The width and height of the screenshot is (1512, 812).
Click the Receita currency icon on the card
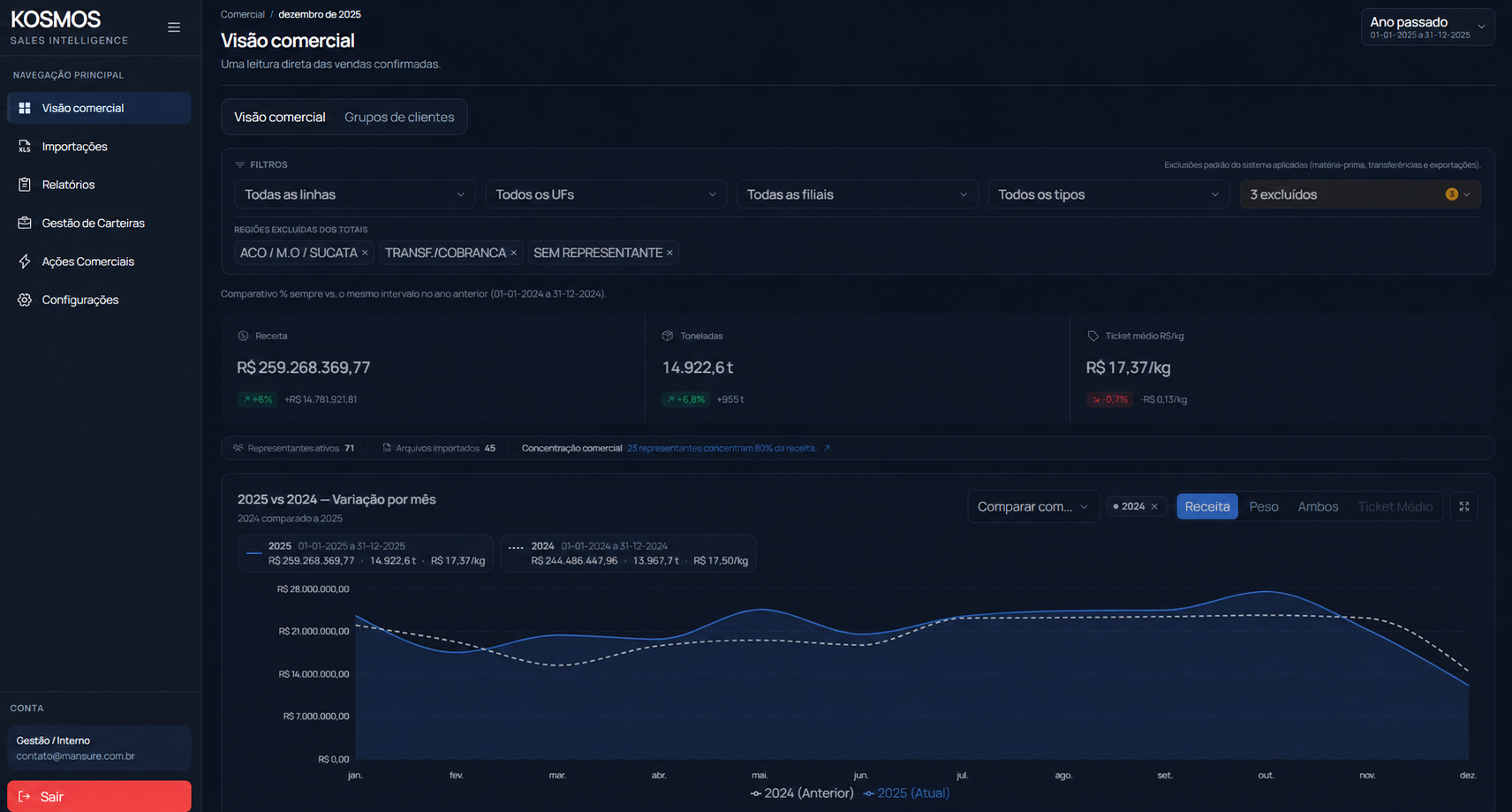[243, 336]
